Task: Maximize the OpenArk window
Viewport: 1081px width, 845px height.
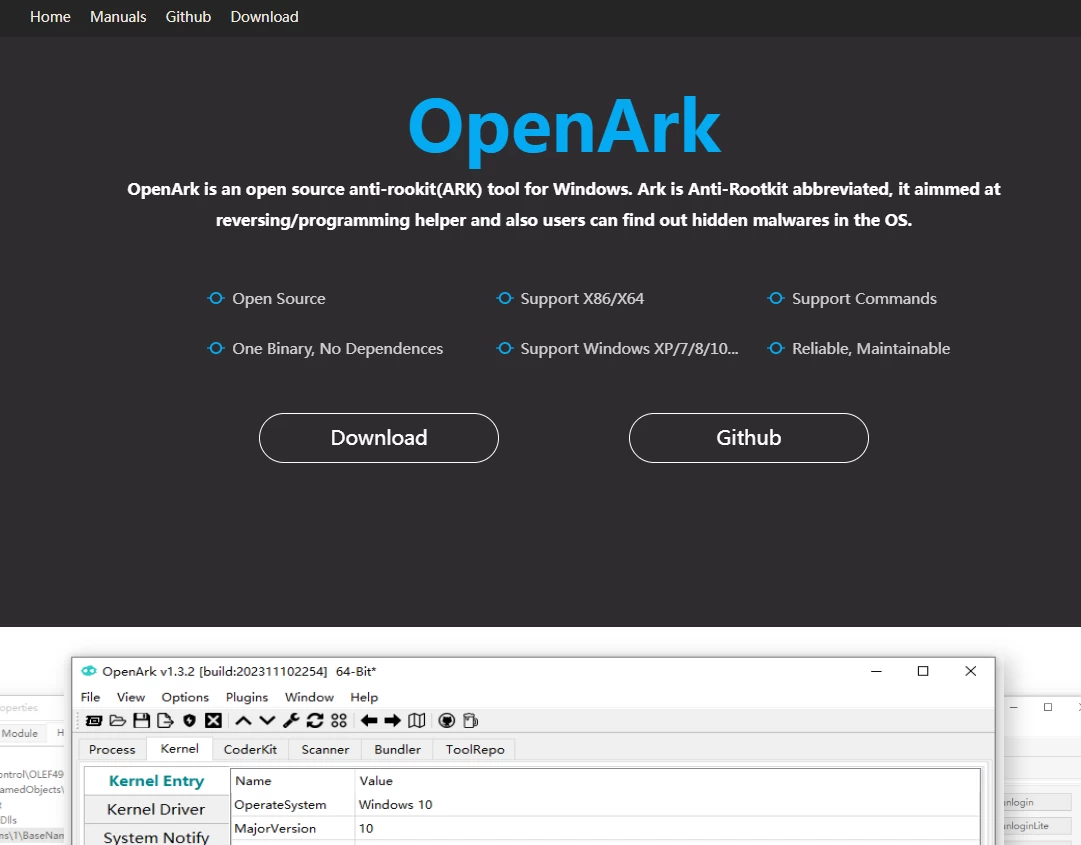Action: tap(923, 671)
